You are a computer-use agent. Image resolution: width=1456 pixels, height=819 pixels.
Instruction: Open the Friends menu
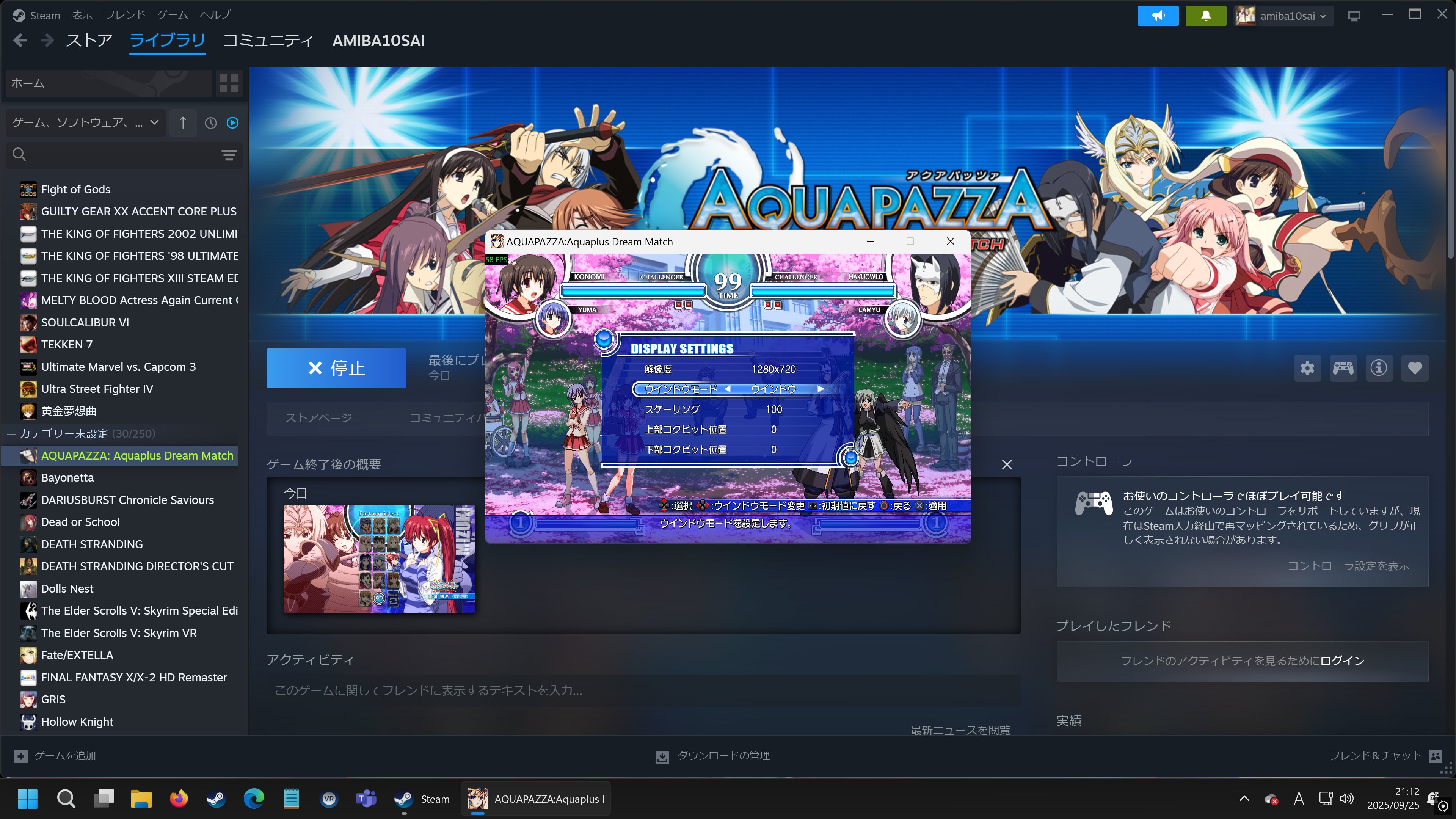click(x=125, y=15)
